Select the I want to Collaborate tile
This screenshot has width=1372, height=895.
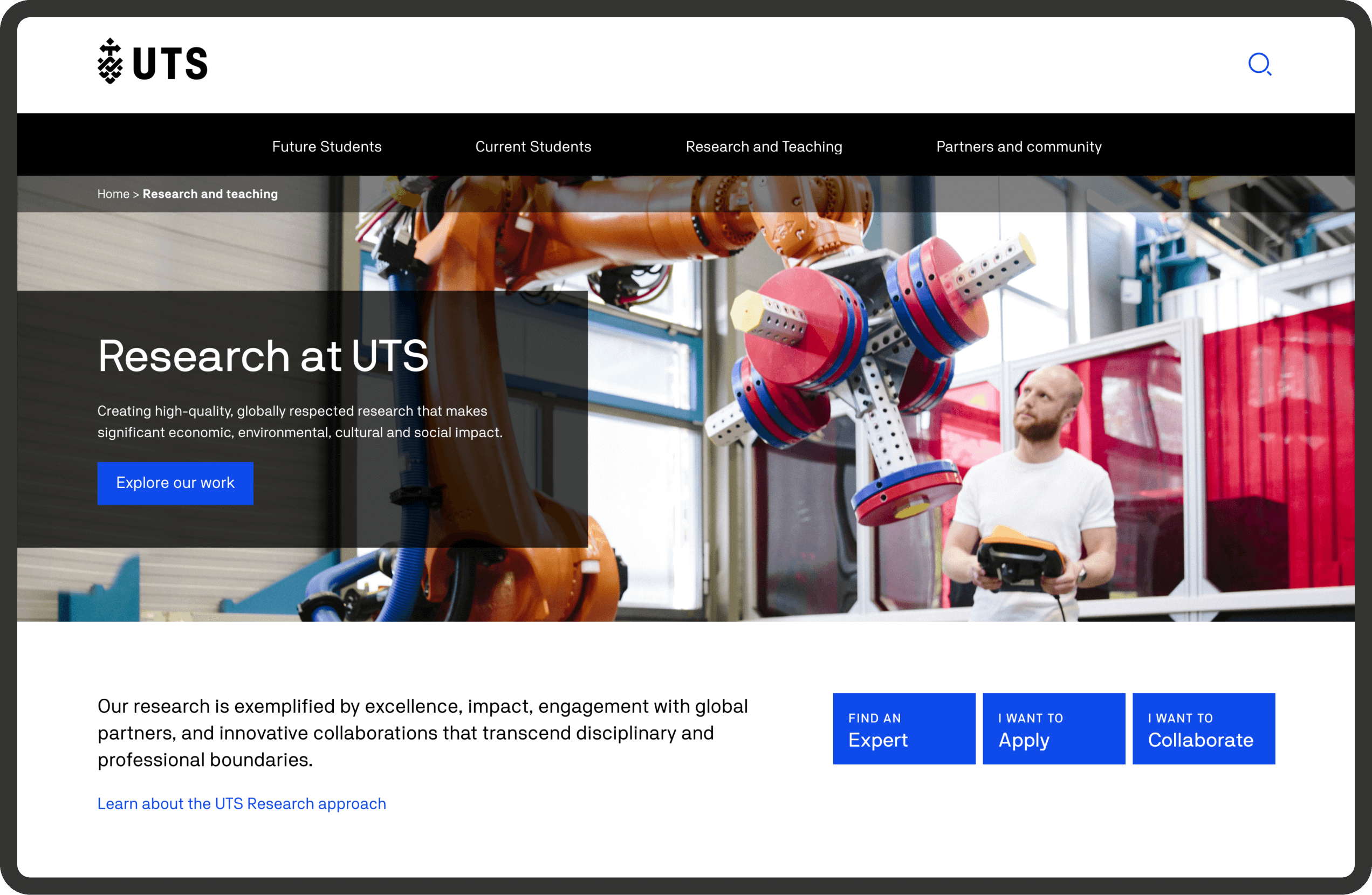point(1204,728)
